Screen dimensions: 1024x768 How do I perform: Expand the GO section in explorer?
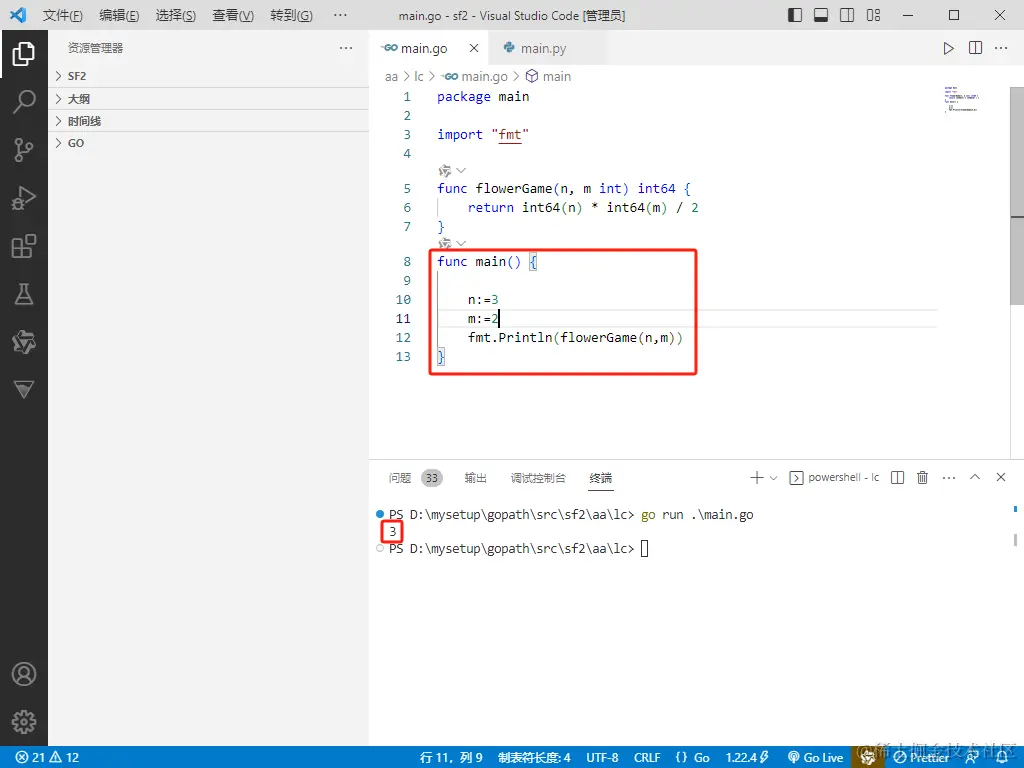point(209,143)
